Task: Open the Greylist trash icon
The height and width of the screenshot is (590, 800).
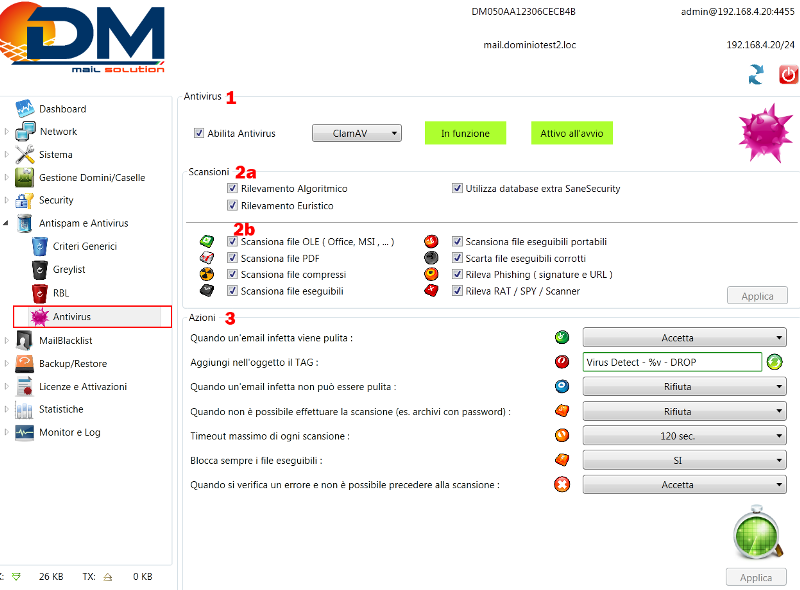Action: pyautogui.click(x=39, y=269)
